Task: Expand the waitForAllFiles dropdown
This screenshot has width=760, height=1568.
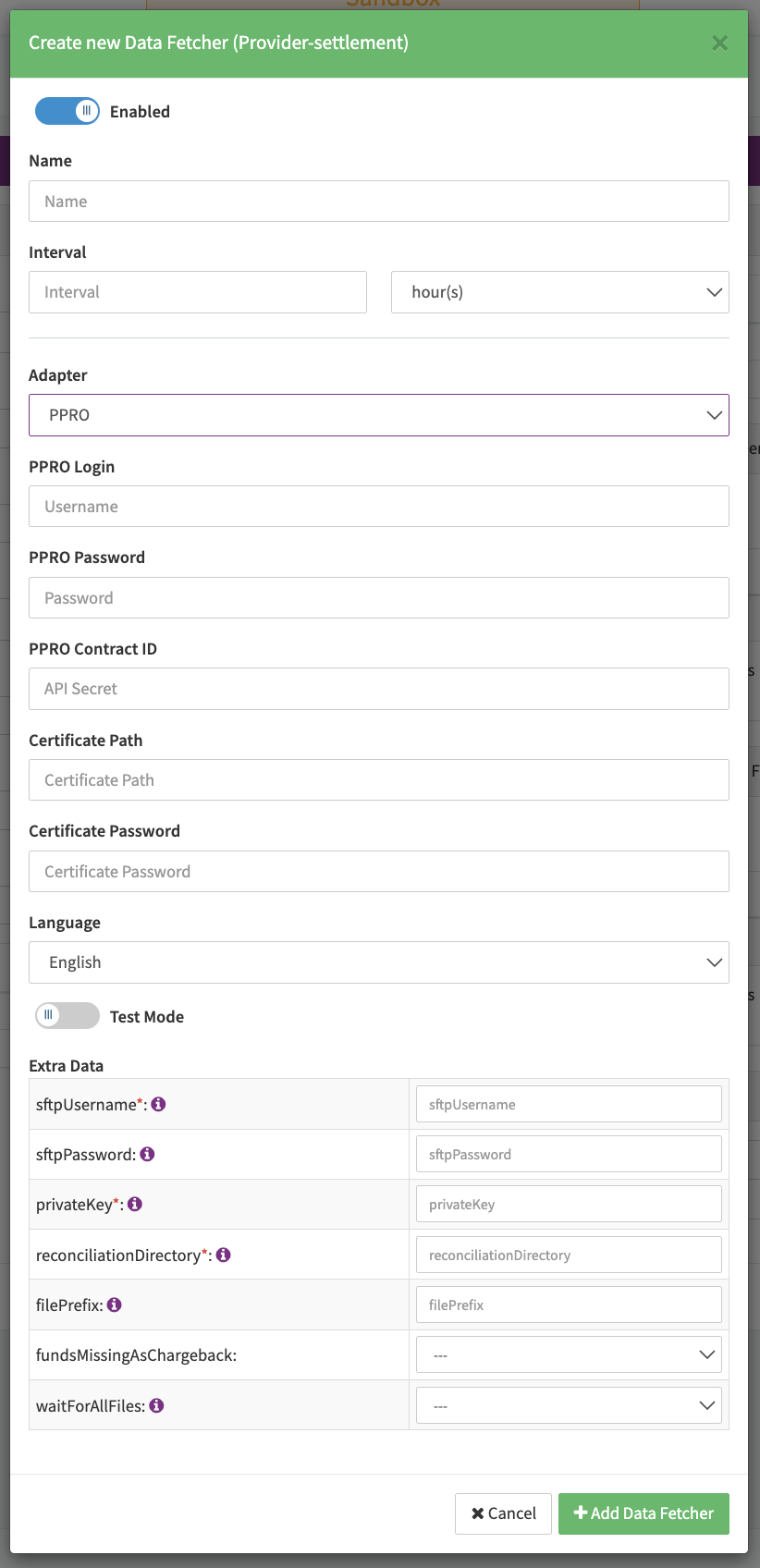Action: 568,1405
